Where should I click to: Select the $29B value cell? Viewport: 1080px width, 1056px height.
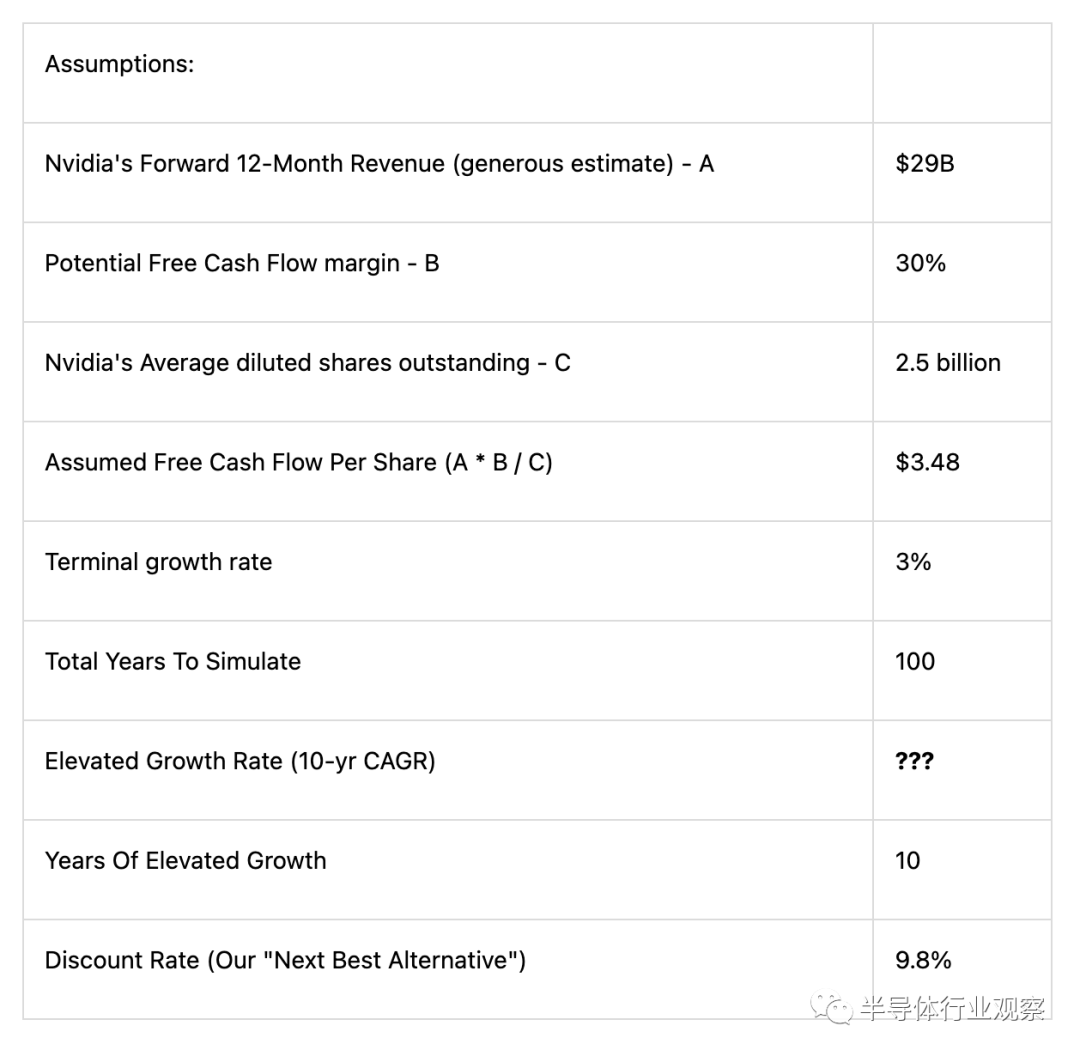(x=925, y=164)
